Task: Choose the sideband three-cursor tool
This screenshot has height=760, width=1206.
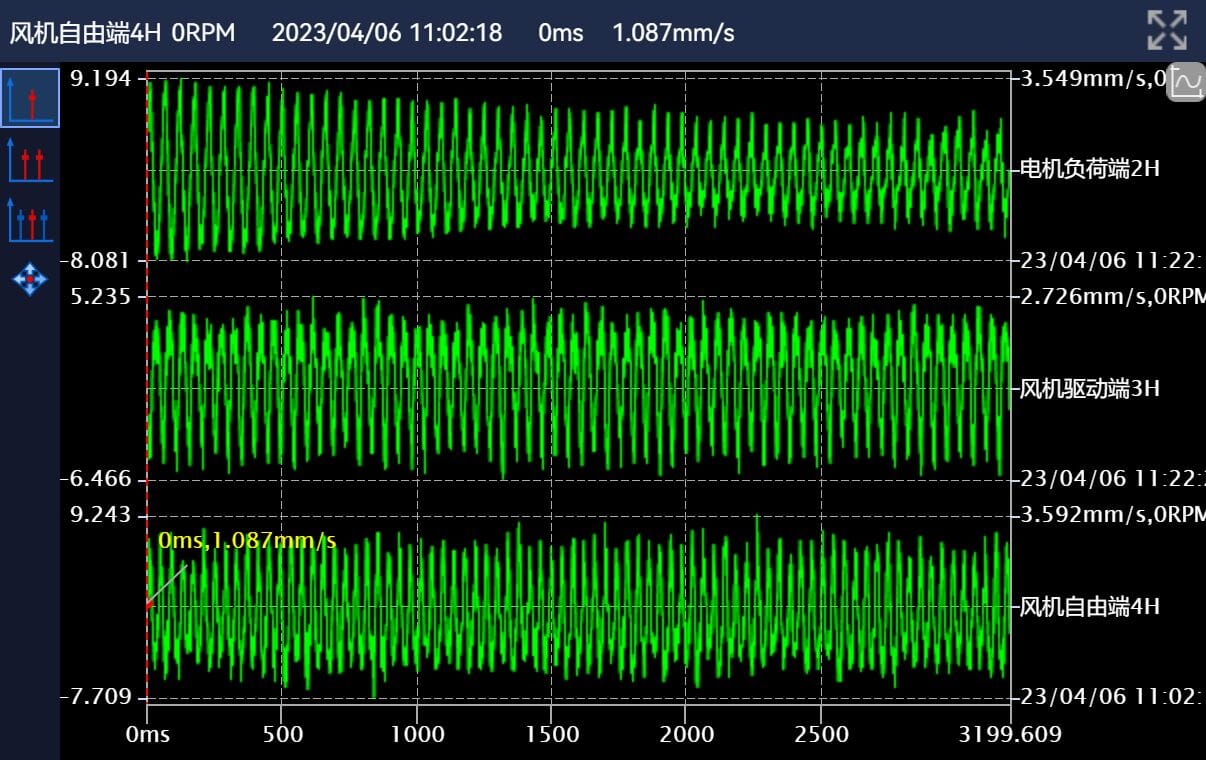Action: (29, 221)
